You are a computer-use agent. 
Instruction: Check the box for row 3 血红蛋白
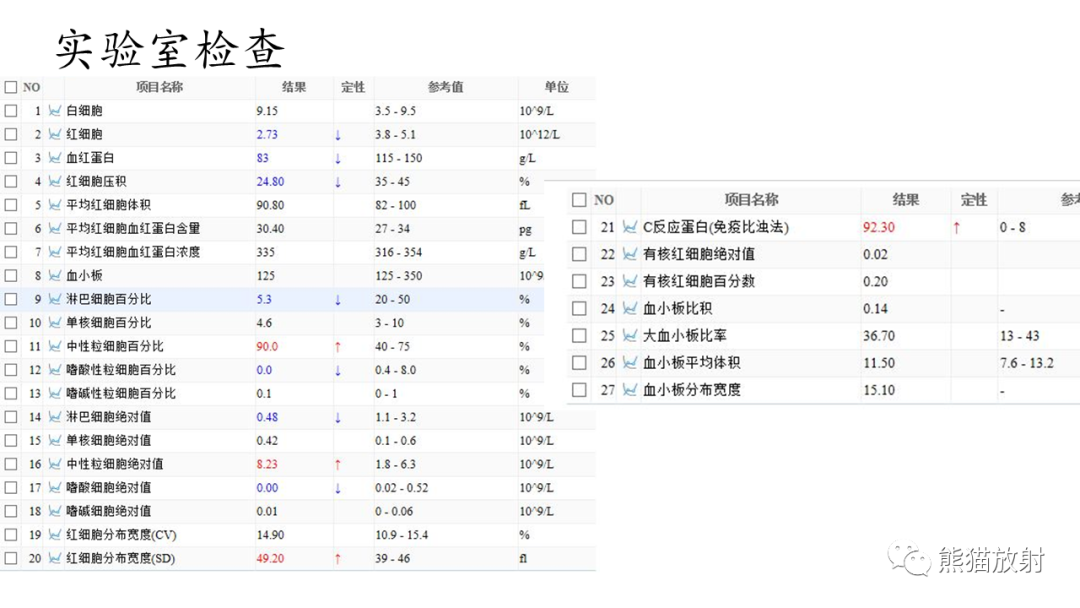(11, 158)
